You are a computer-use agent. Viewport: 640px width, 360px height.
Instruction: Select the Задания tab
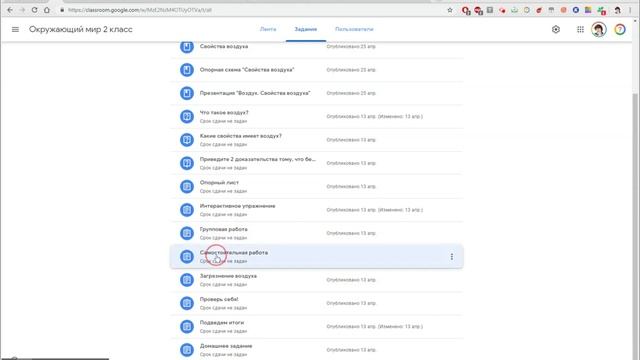306,29
